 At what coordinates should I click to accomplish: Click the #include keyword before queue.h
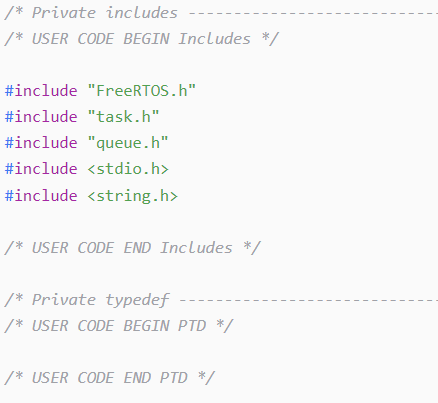click(x=41, y=143)
